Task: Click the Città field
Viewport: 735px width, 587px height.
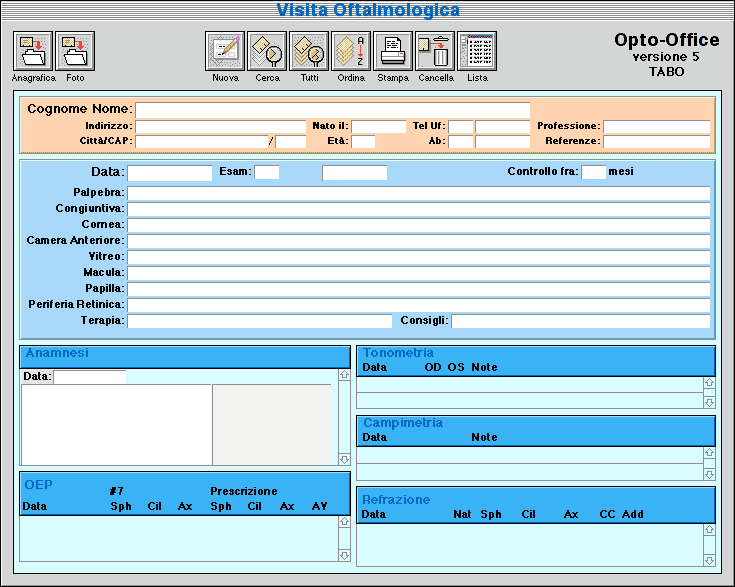Action: click(202, 142)
